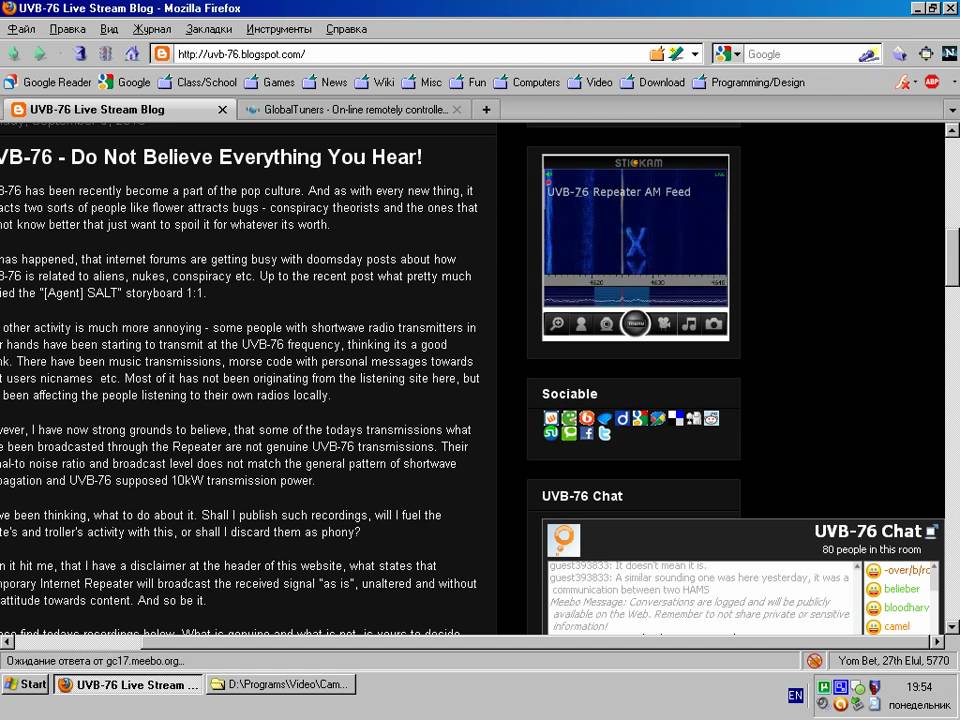This screenshot has width=960, height=720.
Task: Open the Журнал menu
Action: point(152,29)
